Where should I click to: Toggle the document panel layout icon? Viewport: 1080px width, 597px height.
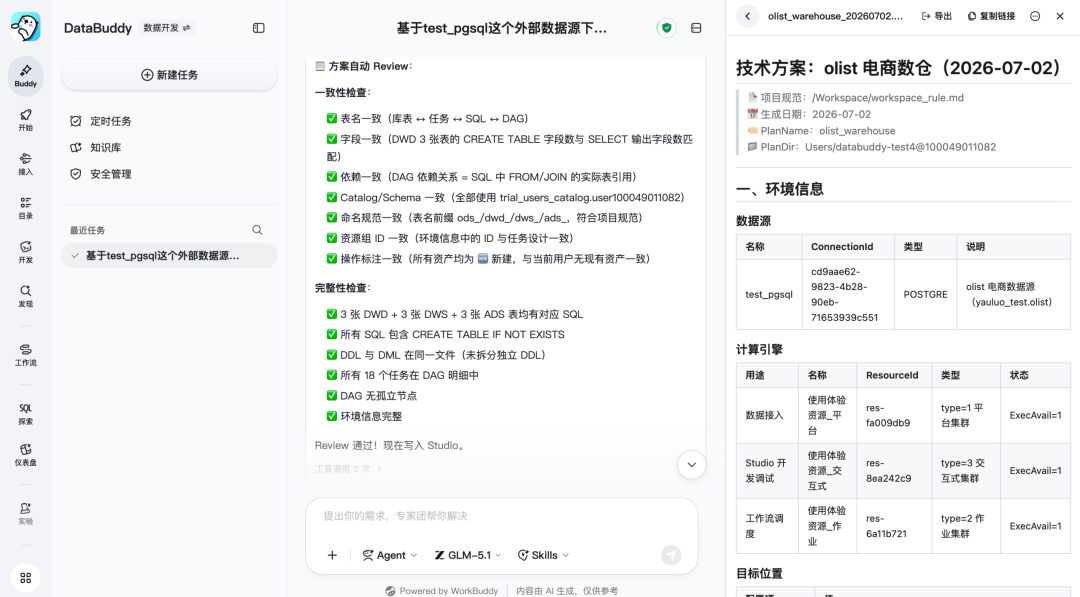696,28
